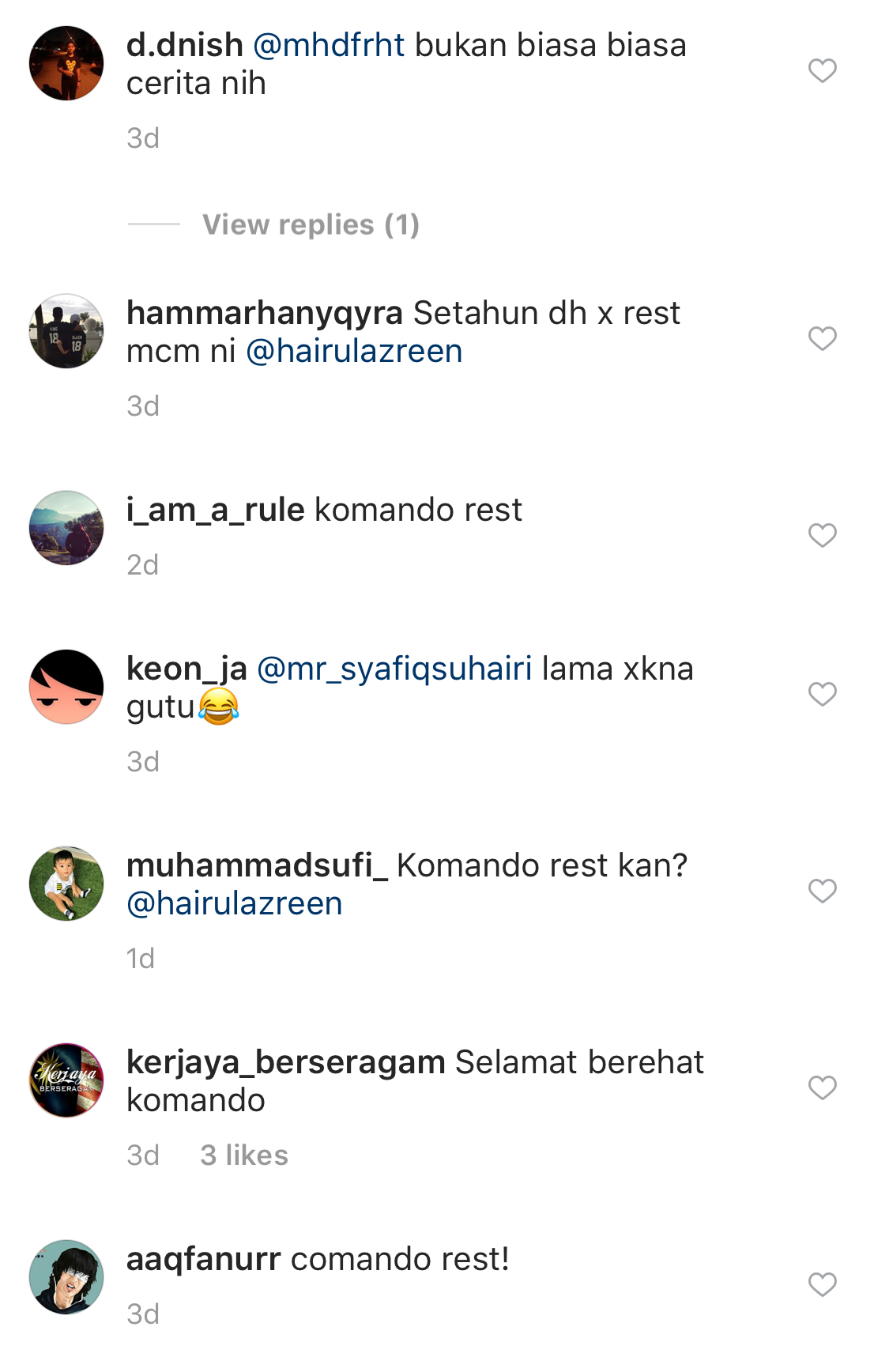Screen dimensions: 889x1372
Task: Open @hairulazreen mention in muhammadsufi_ comment
Action: pyautogui.click(x=235, y=903)
